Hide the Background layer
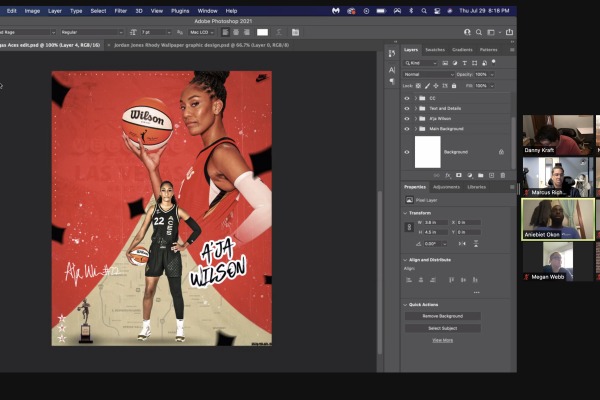 (x=407, y=152)
